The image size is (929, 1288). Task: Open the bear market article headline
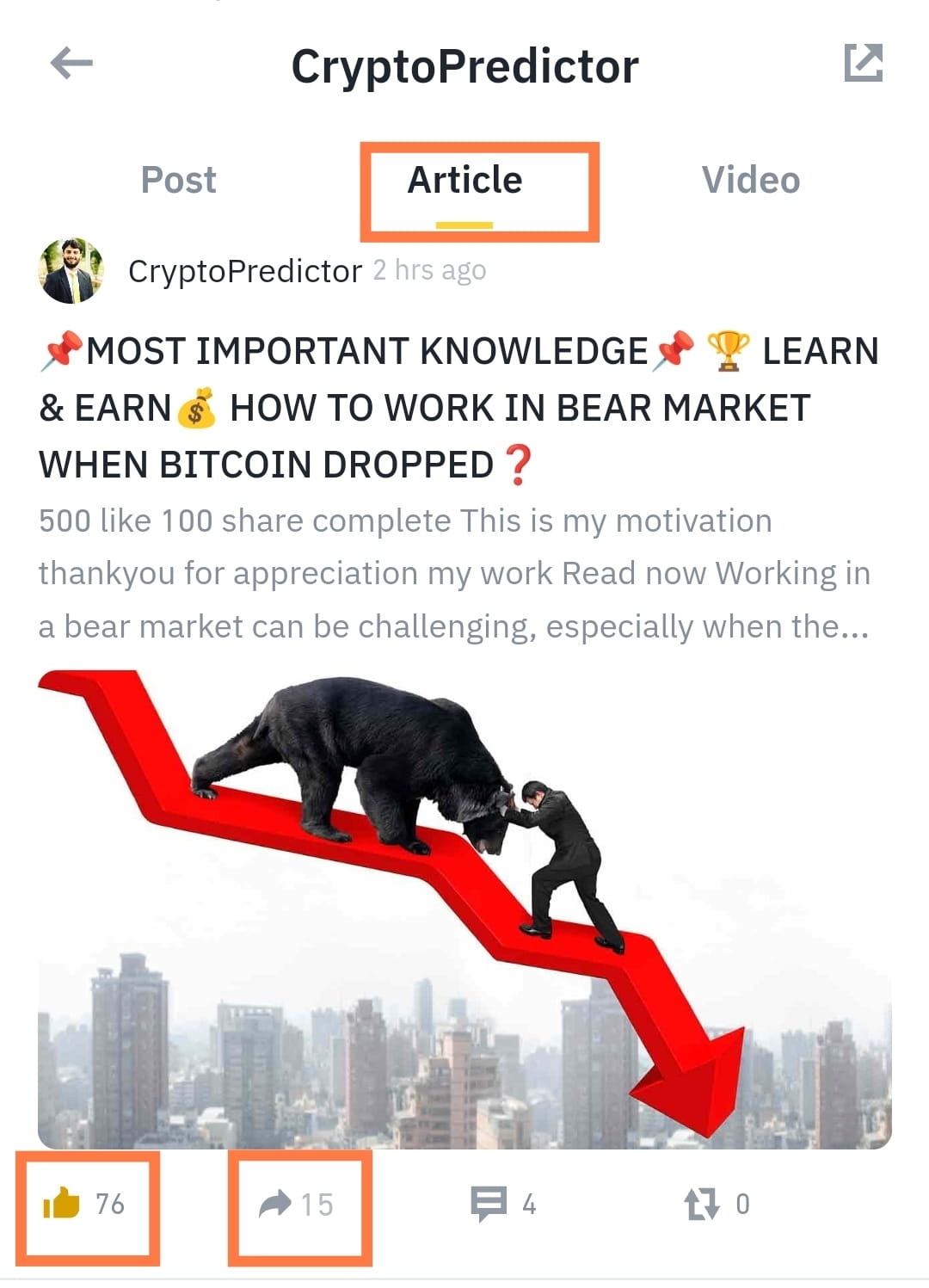(x=459, y=408)
